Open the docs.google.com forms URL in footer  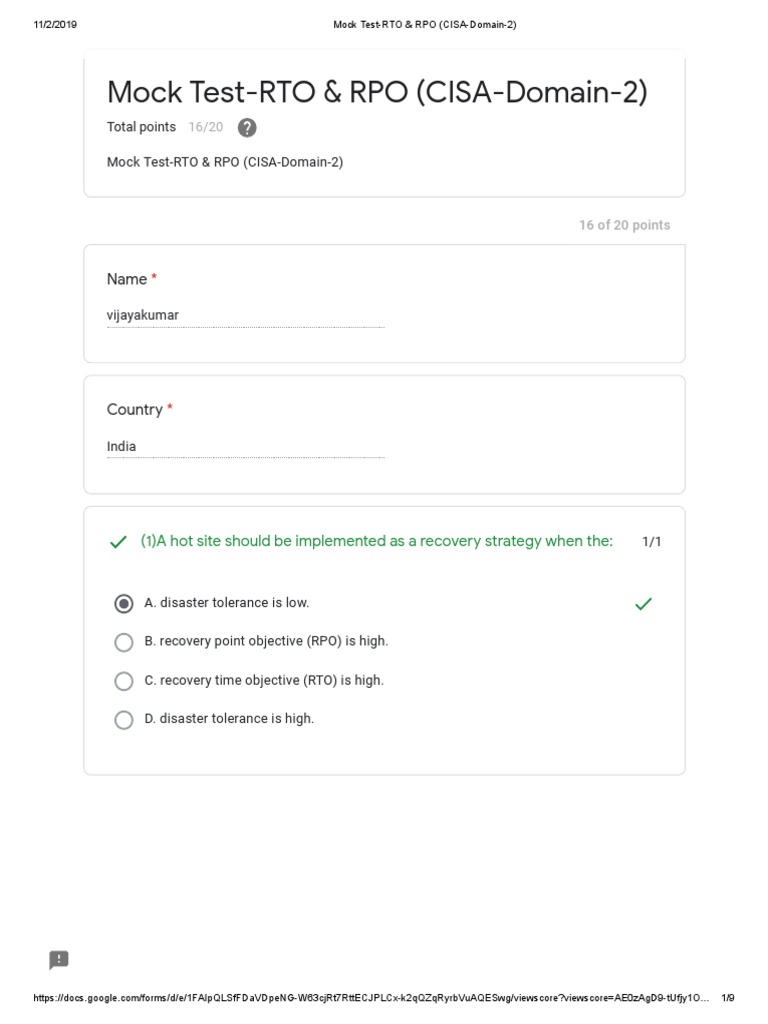(370, 998)
